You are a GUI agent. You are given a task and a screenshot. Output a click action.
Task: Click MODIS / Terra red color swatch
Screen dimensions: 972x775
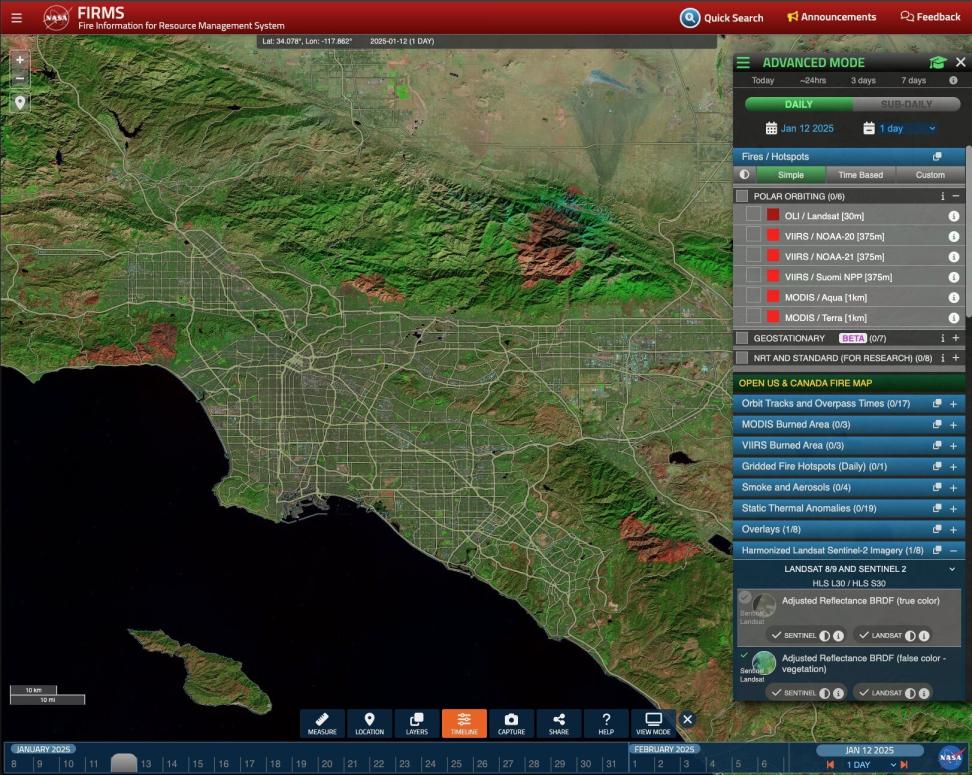tap(772, 317)
